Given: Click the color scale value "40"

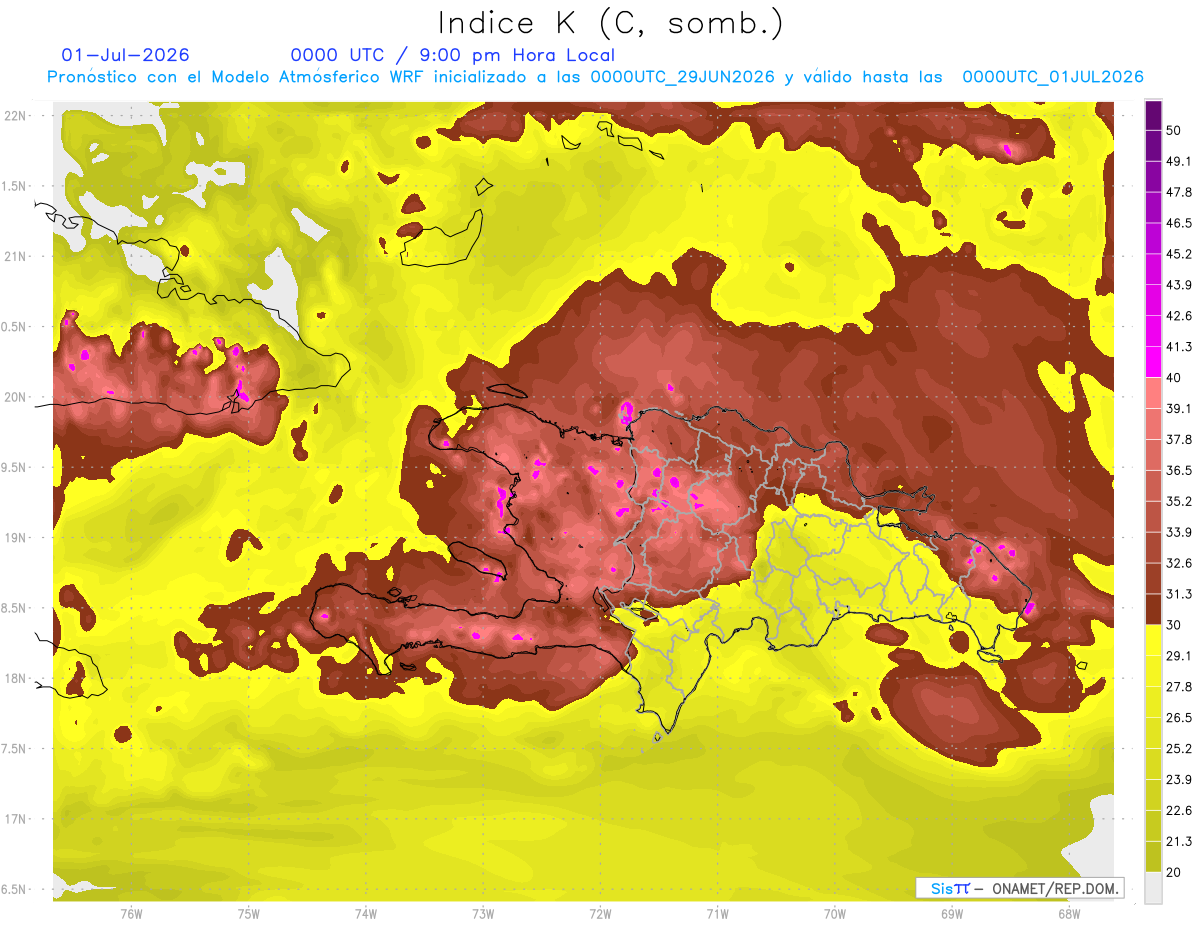Looking at the screenshot, I should [1174, 377].
